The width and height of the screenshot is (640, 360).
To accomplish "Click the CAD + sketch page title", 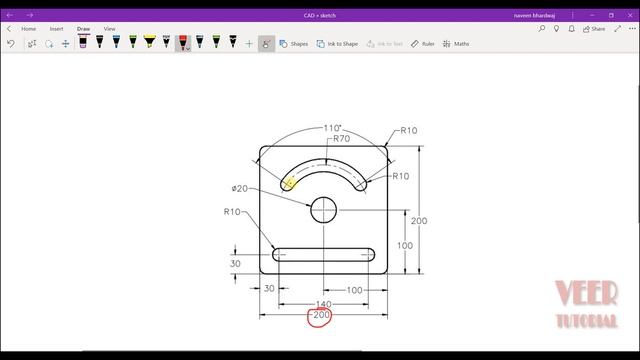I will click(x=320, y=16).
